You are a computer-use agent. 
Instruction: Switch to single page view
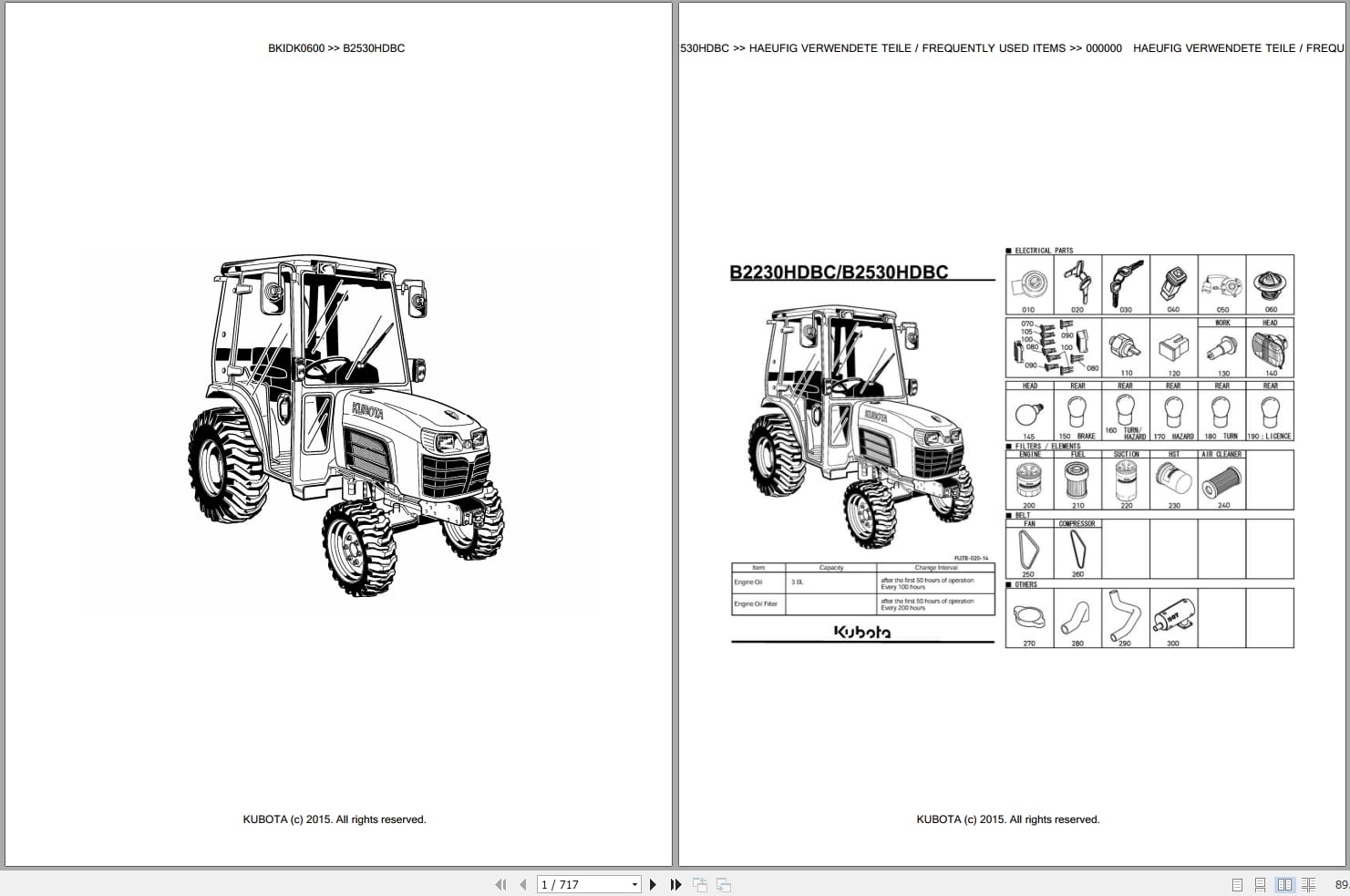[1237, 884]
